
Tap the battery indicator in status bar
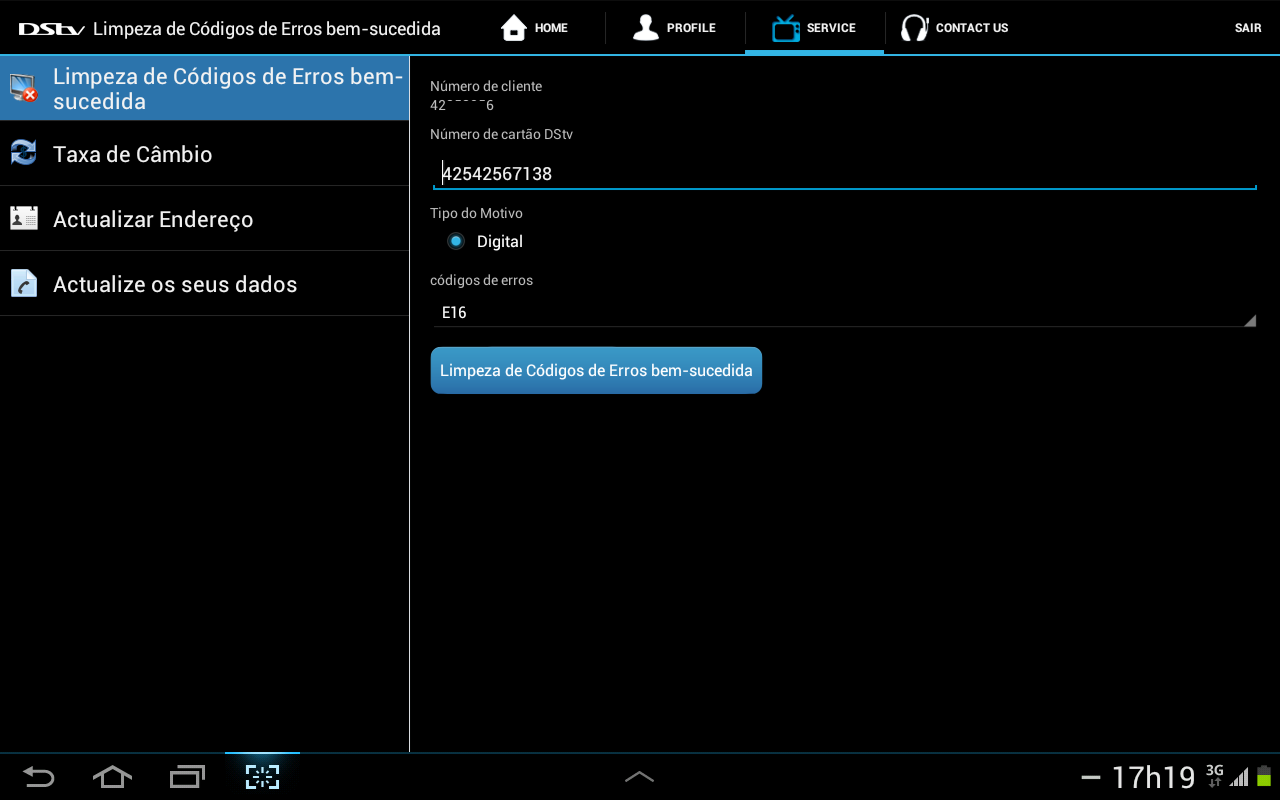point(1264,775)
